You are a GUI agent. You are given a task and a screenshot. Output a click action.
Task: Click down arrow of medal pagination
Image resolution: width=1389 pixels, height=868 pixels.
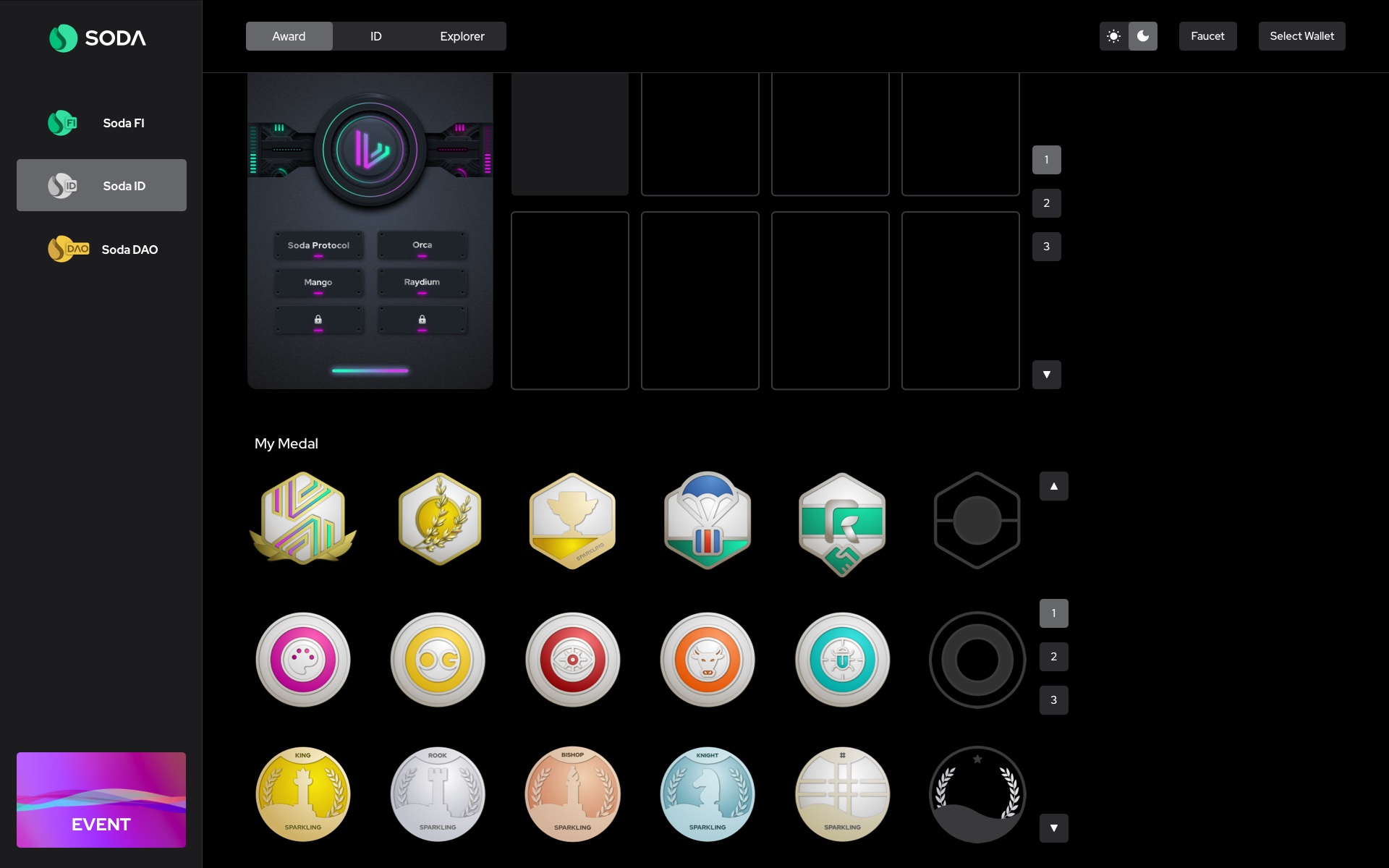coord(1054,828)
